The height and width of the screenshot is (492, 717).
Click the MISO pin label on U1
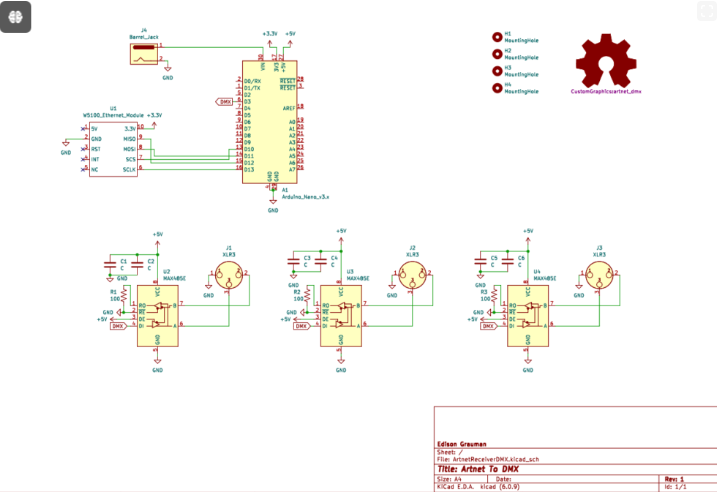(x=129, y=139)
